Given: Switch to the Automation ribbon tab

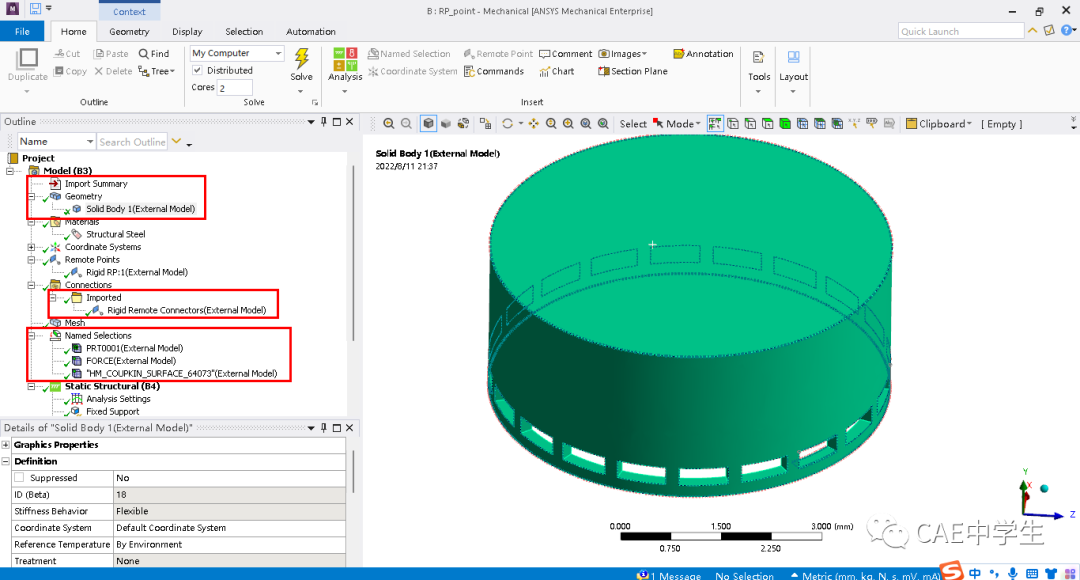Looking at the screenshot, I should pos(311,32).
